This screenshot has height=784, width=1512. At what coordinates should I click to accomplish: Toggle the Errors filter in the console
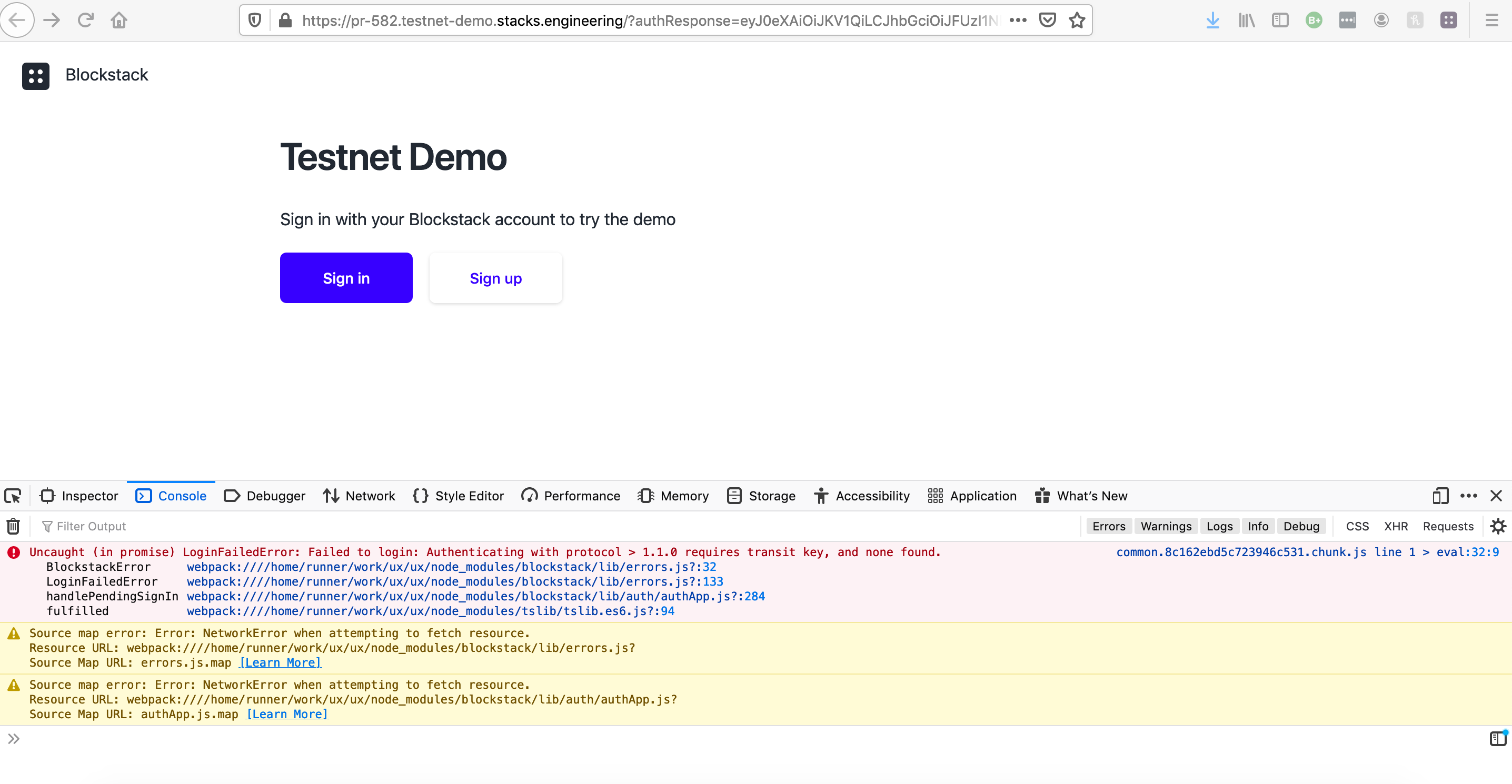[1109, 526]
